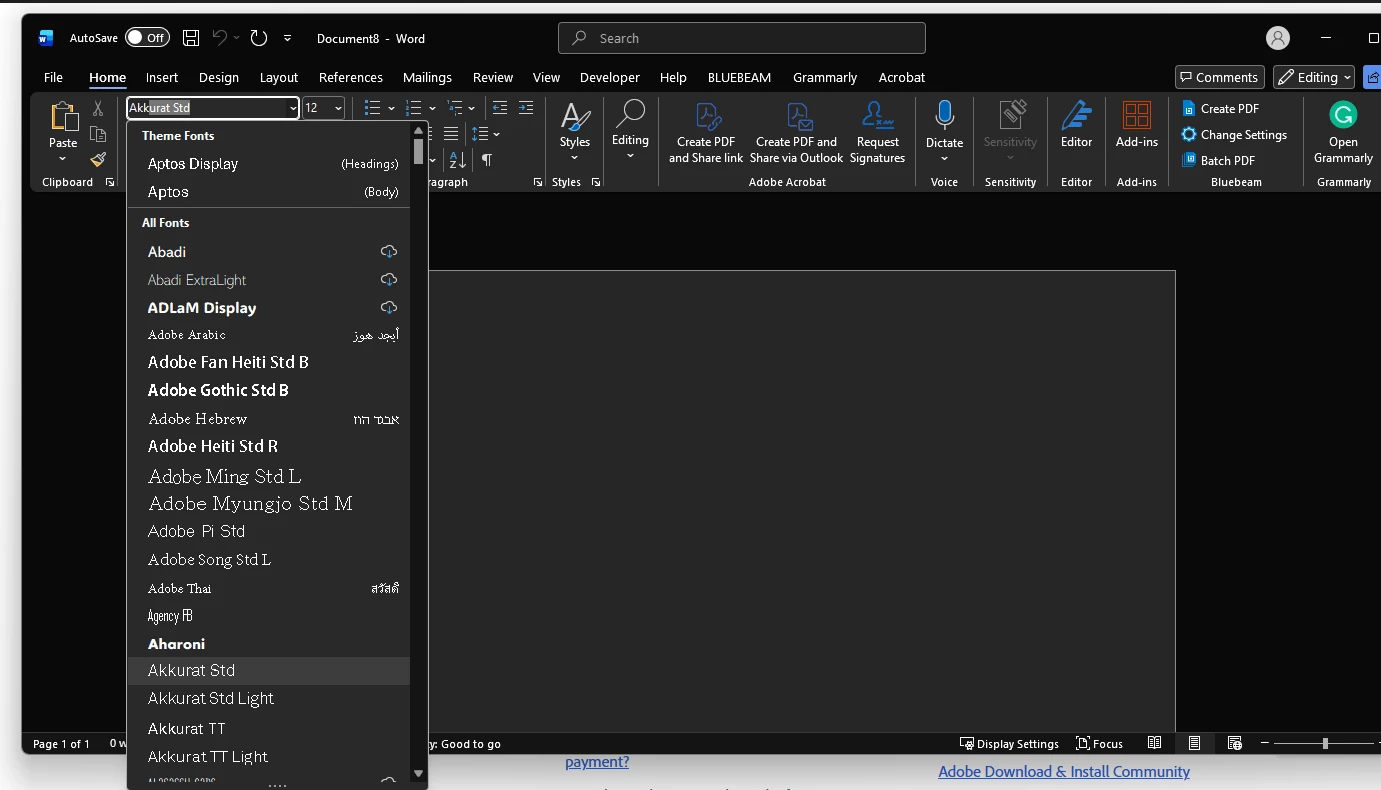This screenshot has width=1381, height=790.
Task: Click the Justify alignment icon
Action: tap(452, 134)
